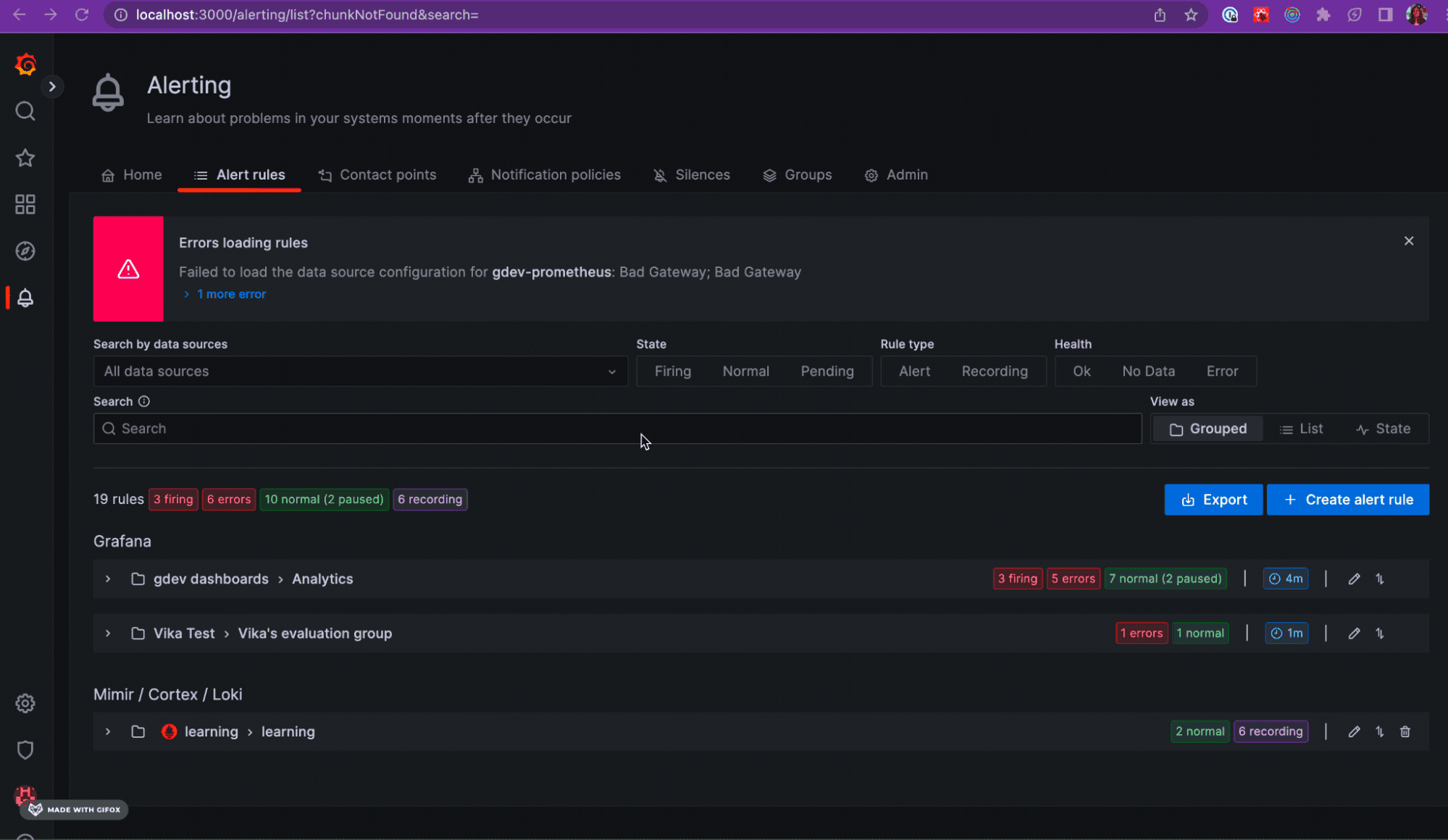Open Explore using the compass sidebar icon
The image size is (1448, 840).
pyautogui.click(x=25, y=251)
